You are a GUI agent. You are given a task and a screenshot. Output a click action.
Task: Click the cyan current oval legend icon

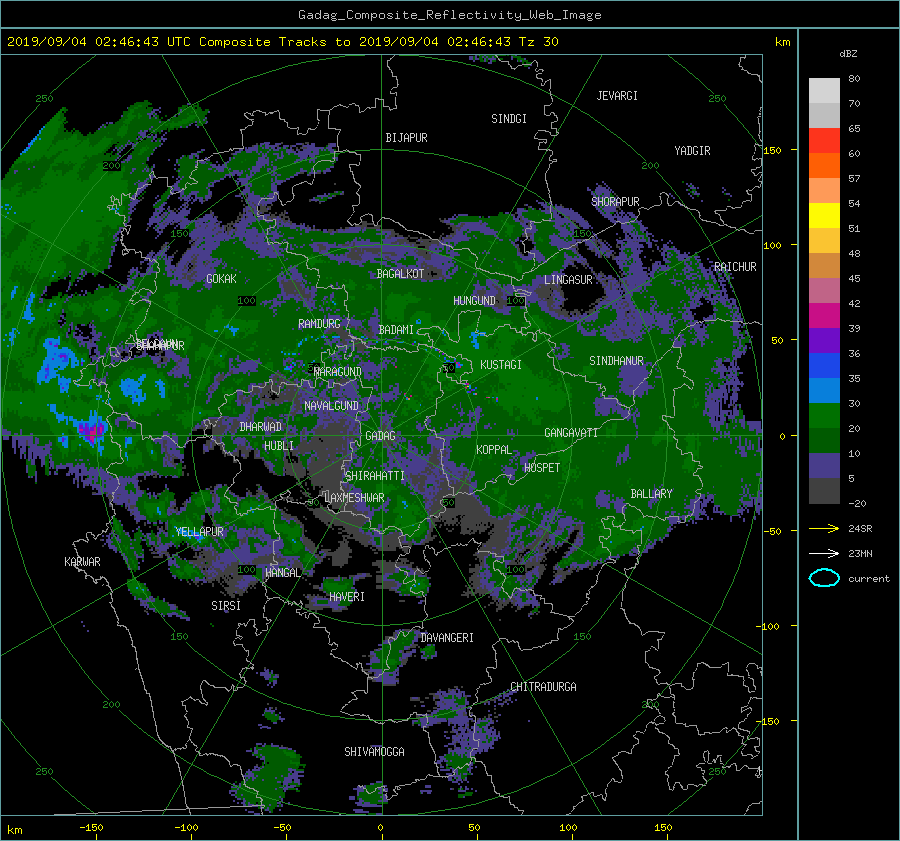(824, 578)
